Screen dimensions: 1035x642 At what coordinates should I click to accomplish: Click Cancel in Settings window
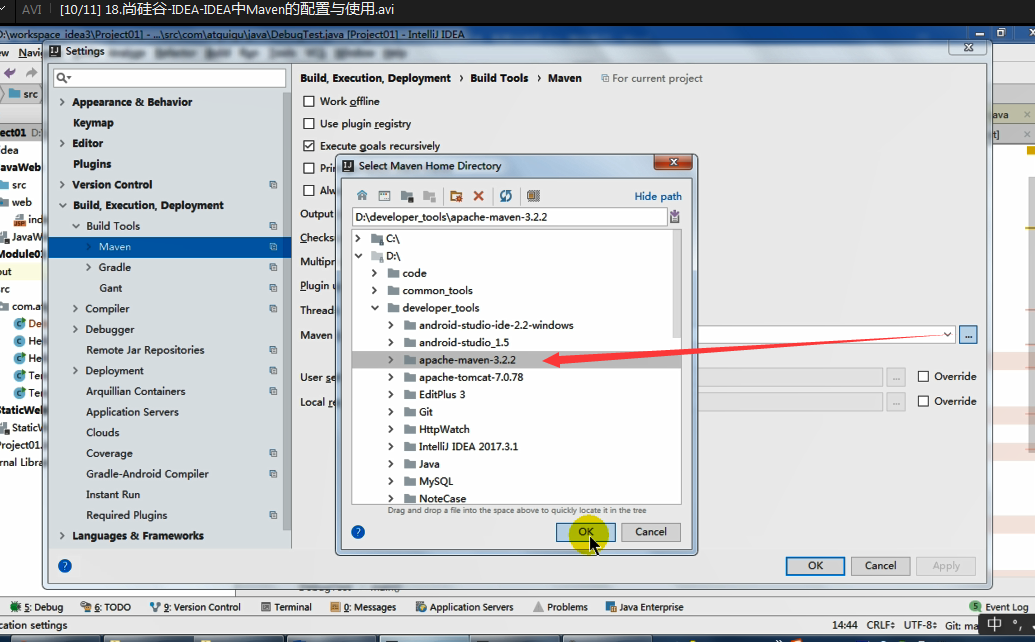881,566
